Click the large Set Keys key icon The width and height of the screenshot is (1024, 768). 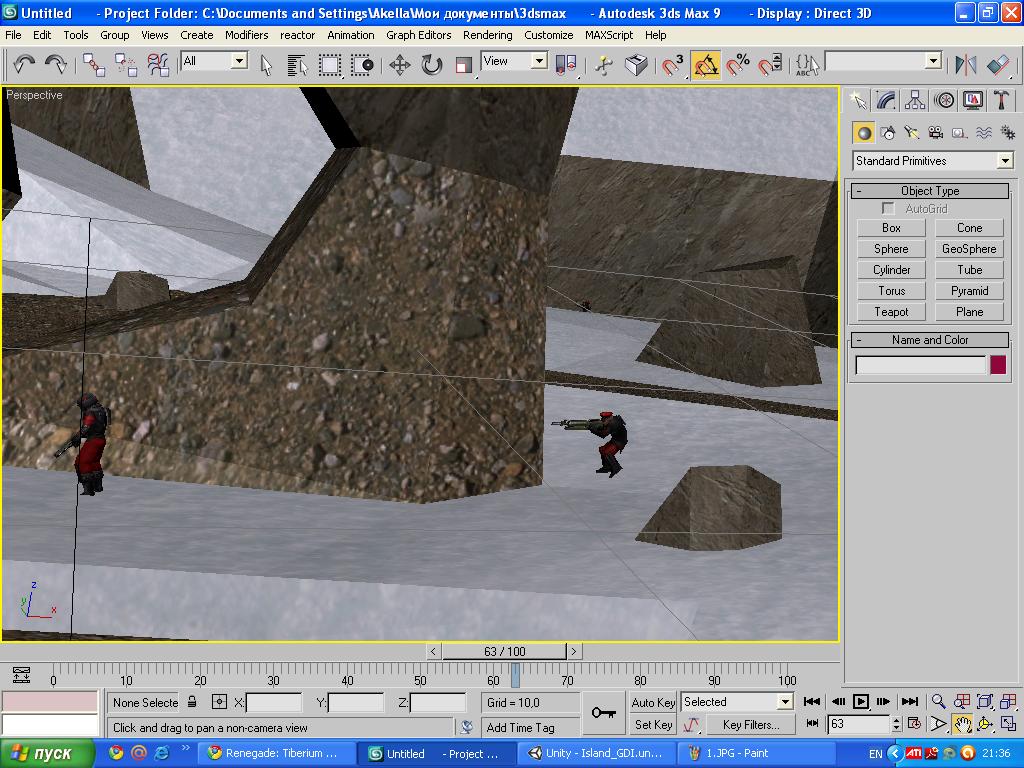603,712
